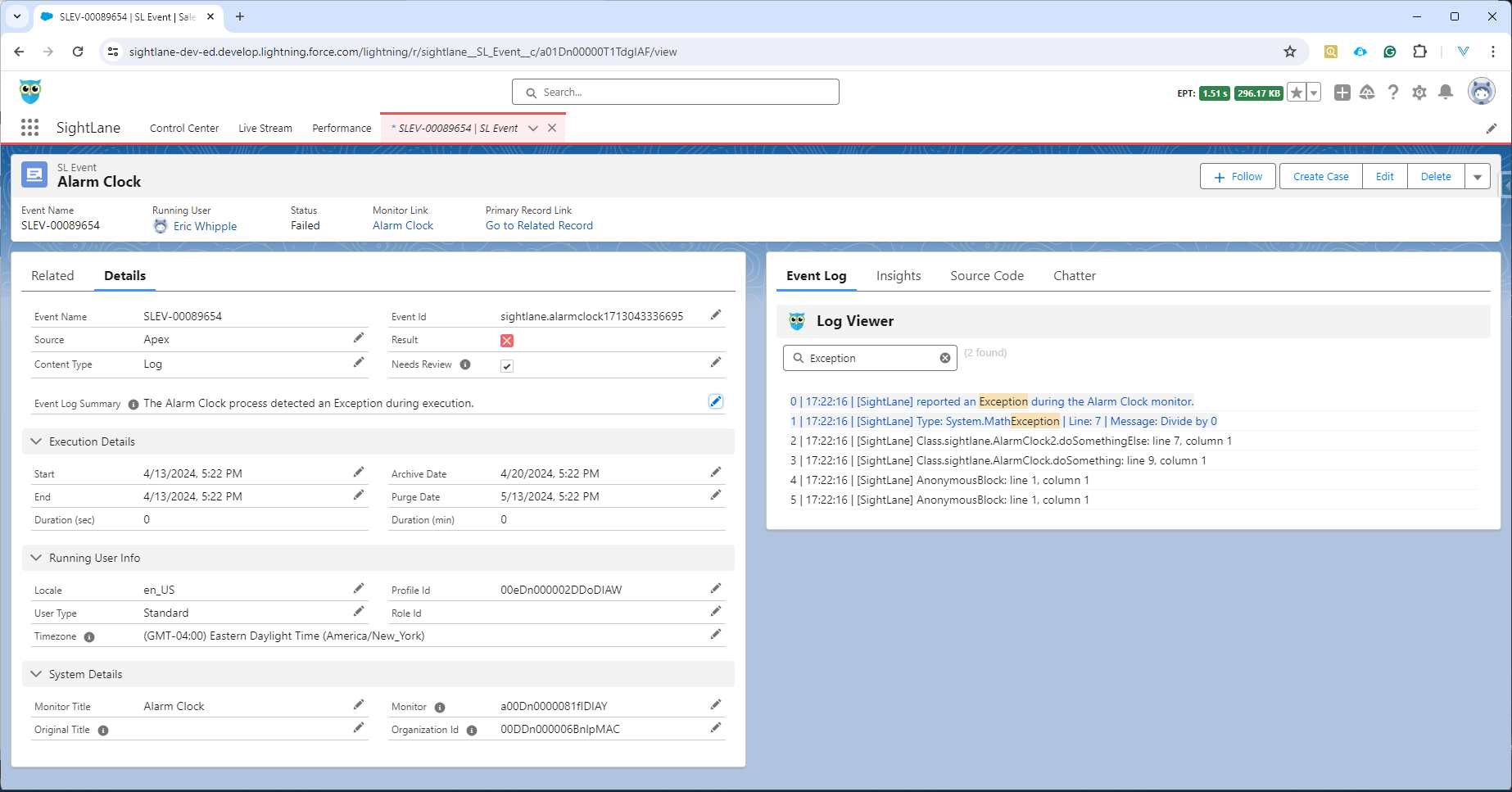Select the Details tab

pyautogui.click(x=125, y=276)
